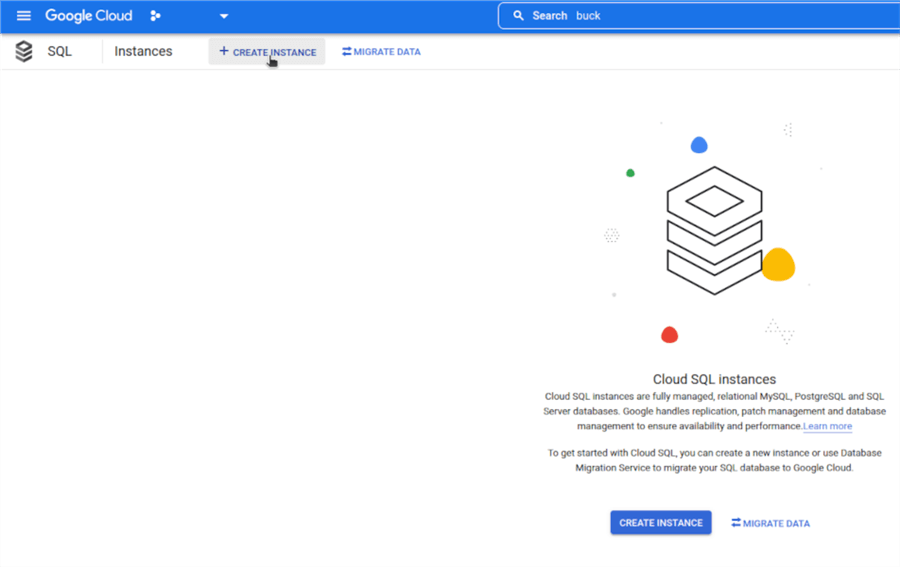Screen dimensions: 900x567
Task: Click the Instances page heading
Action: coord(143,51)
